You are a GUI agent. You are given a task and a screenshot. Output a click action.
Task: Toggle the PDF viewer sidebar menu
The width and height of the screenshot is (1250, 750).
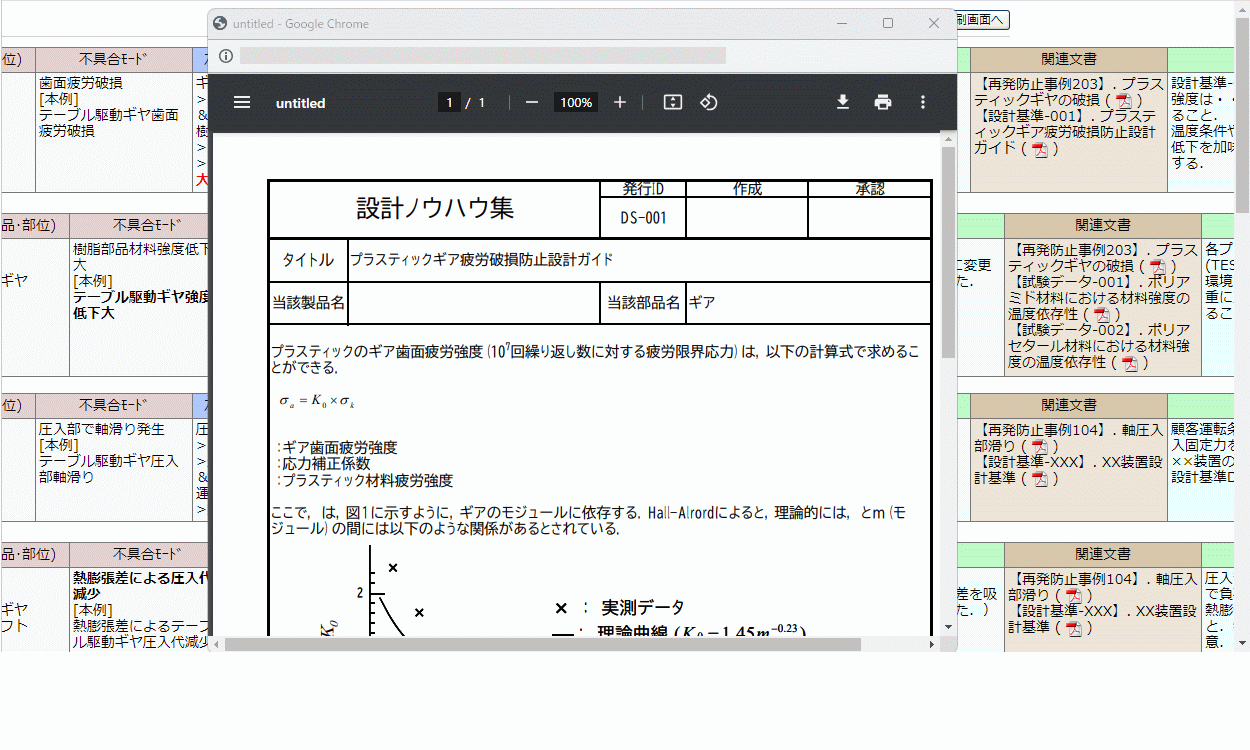pos(242,102)
